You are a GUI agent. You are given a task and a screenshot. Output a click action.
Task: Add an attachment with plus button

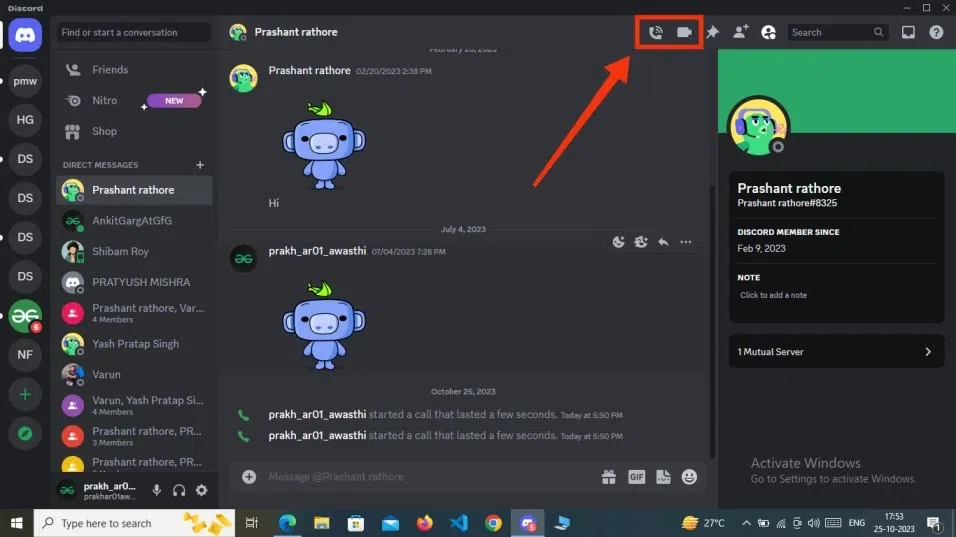(x=249, y=477)
